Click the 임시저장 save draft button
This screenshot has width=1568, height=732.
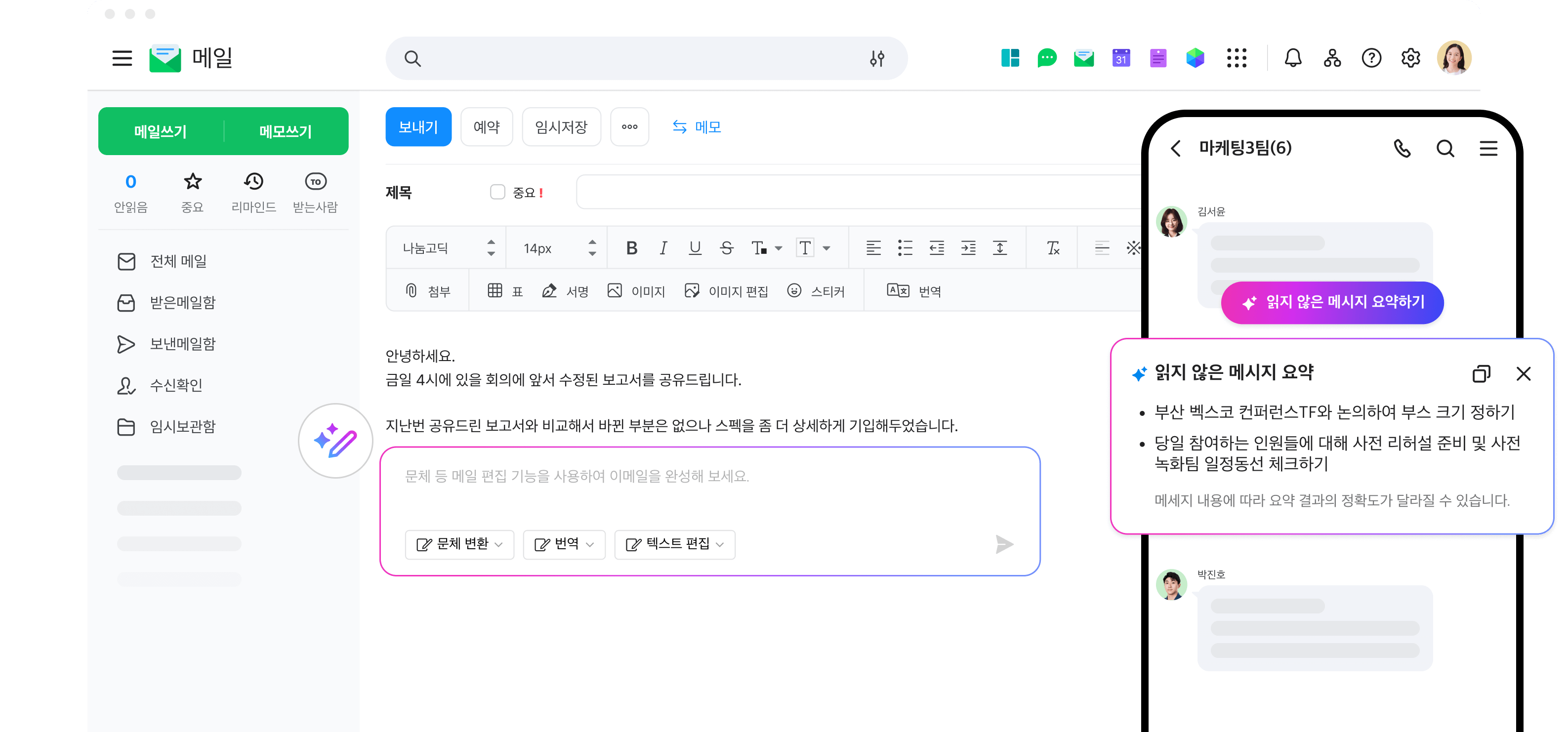[561, 126]
